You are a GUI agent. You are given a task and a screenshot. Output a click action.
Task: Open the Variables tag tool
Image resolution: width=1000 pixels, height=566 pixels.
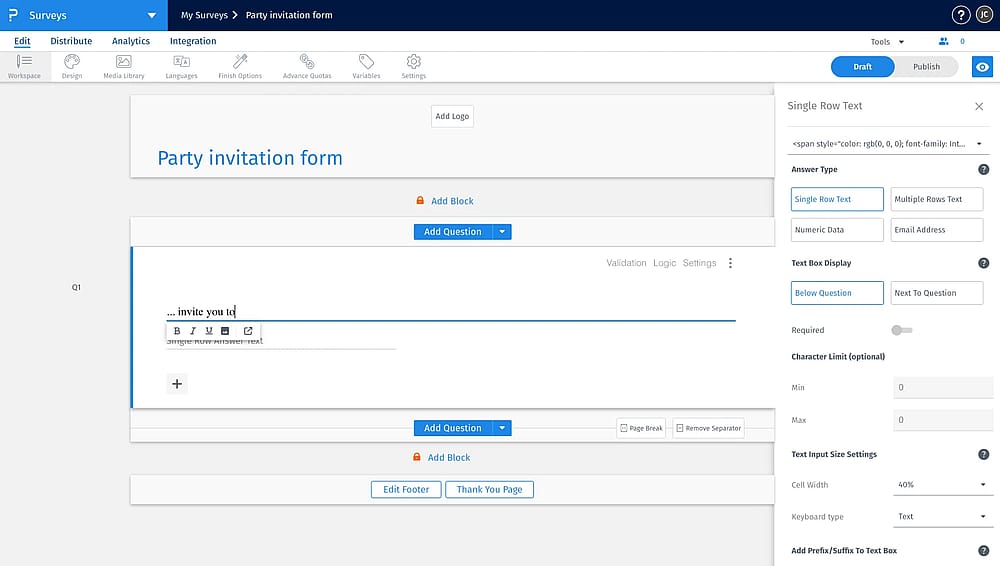[366, 66]
